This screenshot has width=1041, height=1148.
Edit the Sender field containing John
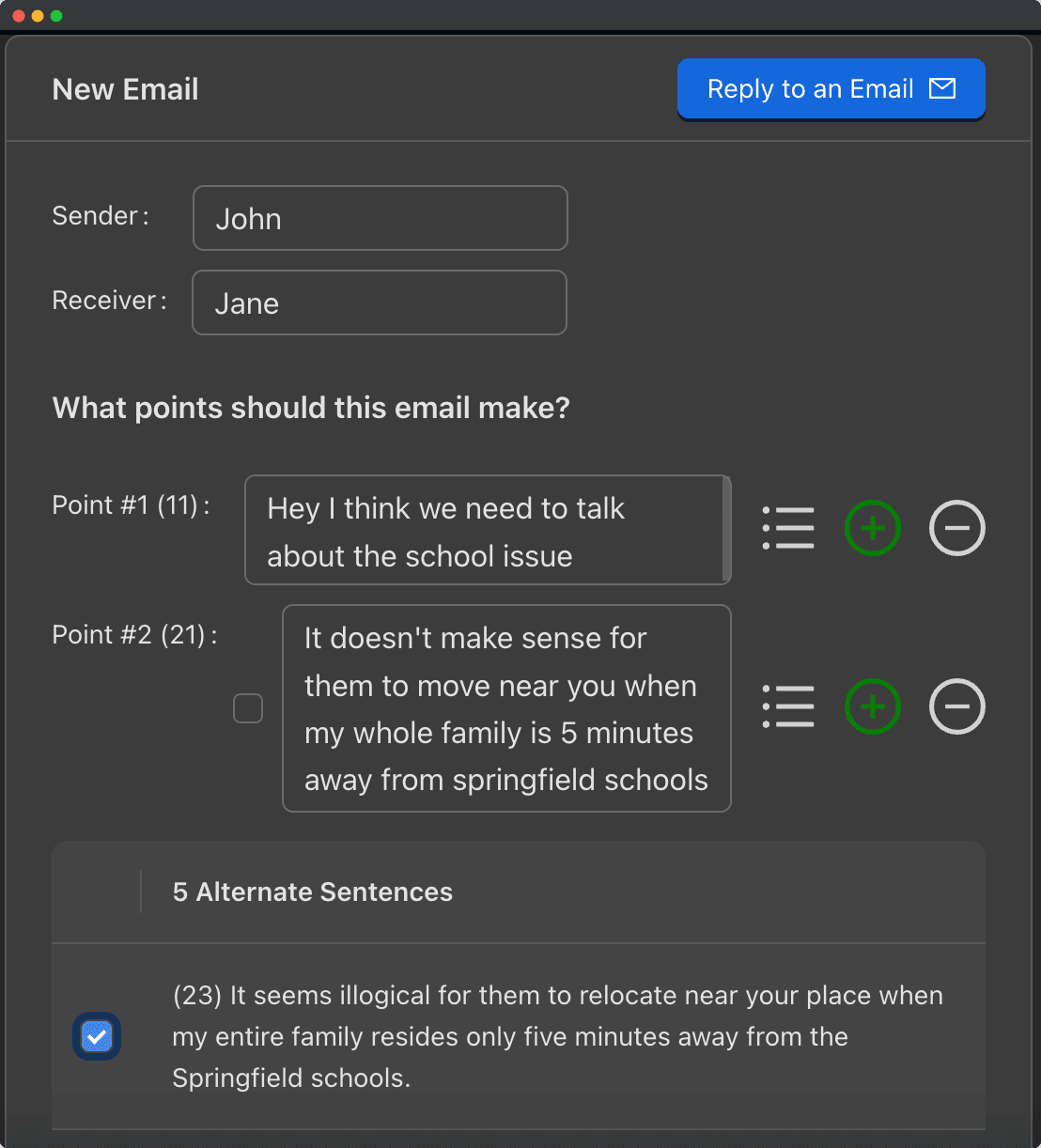(381, 218)
